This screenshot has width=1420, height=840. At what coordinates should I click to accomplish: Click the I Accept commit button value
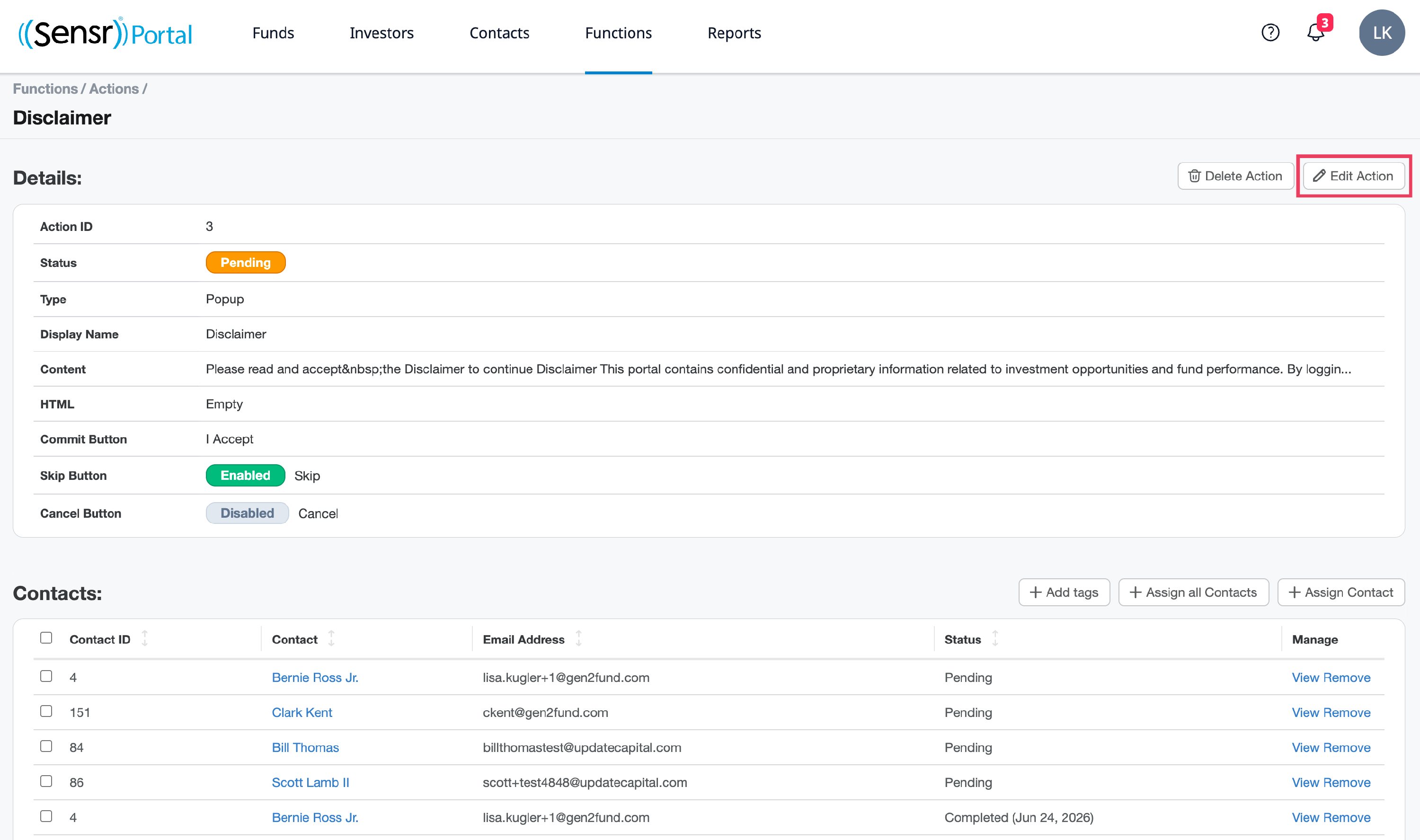coord(229,439)
